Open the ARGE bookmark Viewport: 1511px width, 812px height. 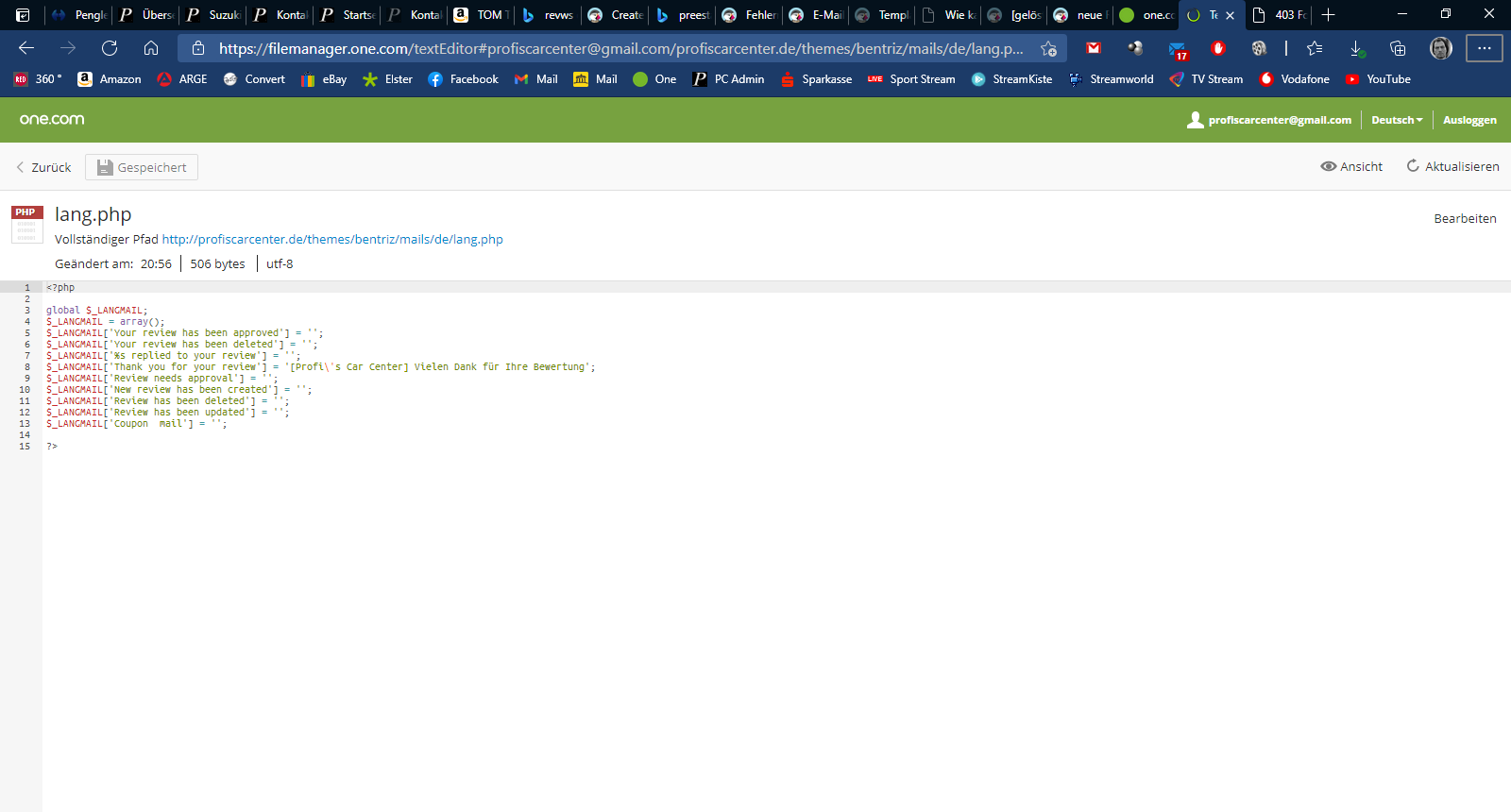click(182, 79)
